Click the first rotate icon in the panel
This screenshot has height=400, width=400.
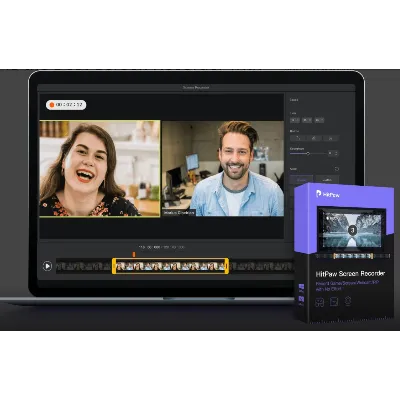click(298, 138)
